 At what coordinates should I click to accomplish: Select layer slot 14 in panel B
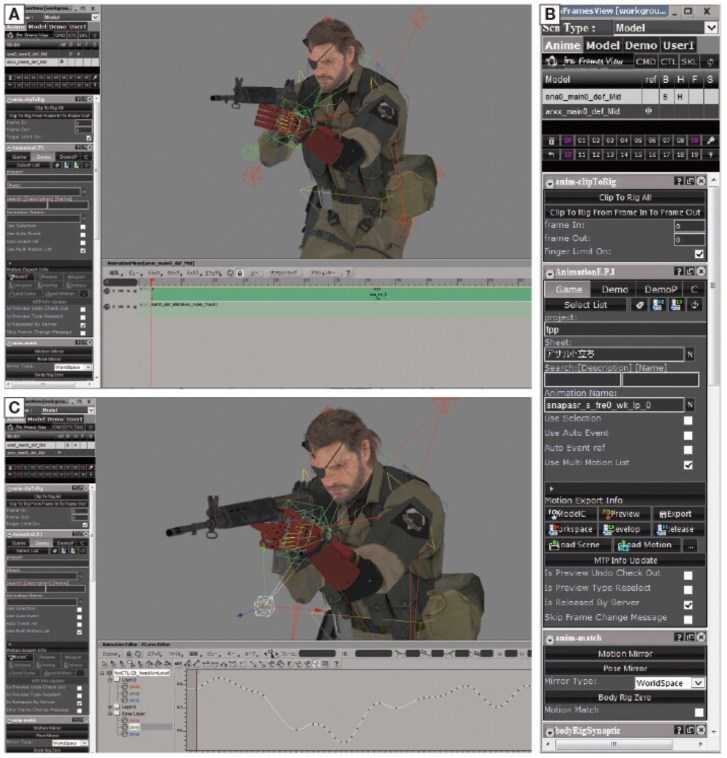(624, 155)
